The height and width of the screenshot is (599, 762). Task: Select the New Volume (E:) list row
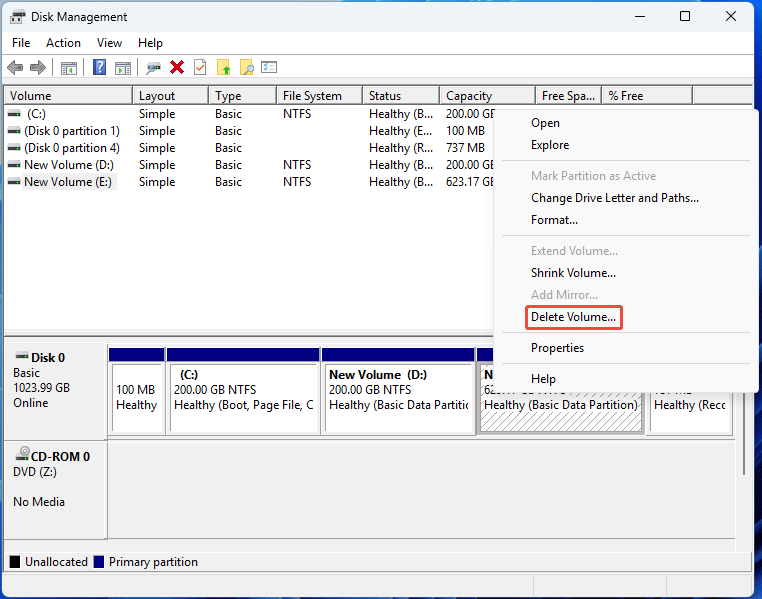click(x=250, y=182)
